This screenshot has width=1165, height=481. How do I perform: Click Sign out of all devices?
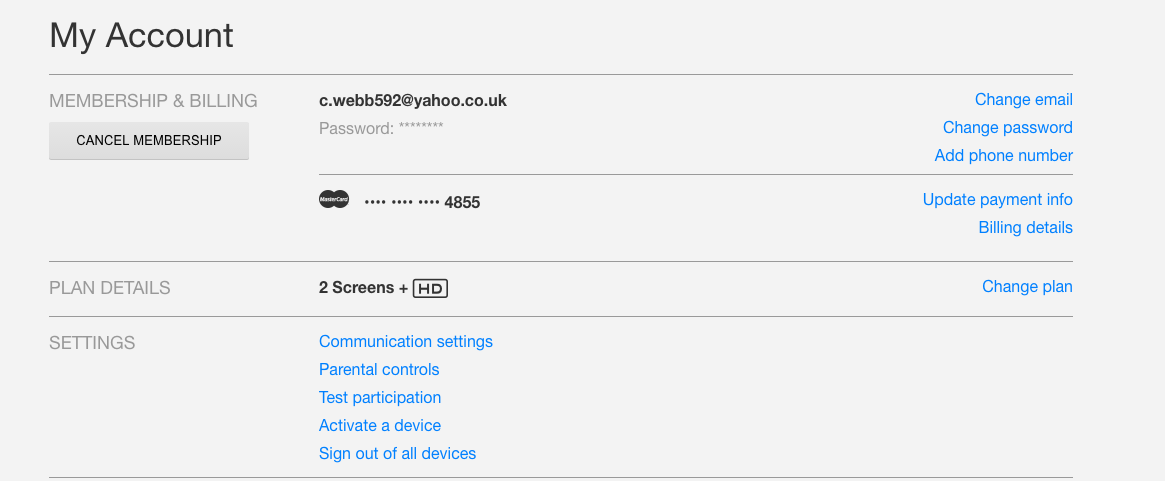tap(397, 454)
